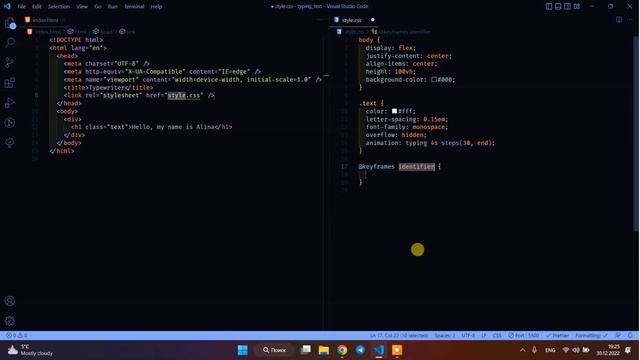This screenshot has height=360, width=640.
Task: Open the Terminal menu
Action: pyautogui.click(x=134, y=7)
